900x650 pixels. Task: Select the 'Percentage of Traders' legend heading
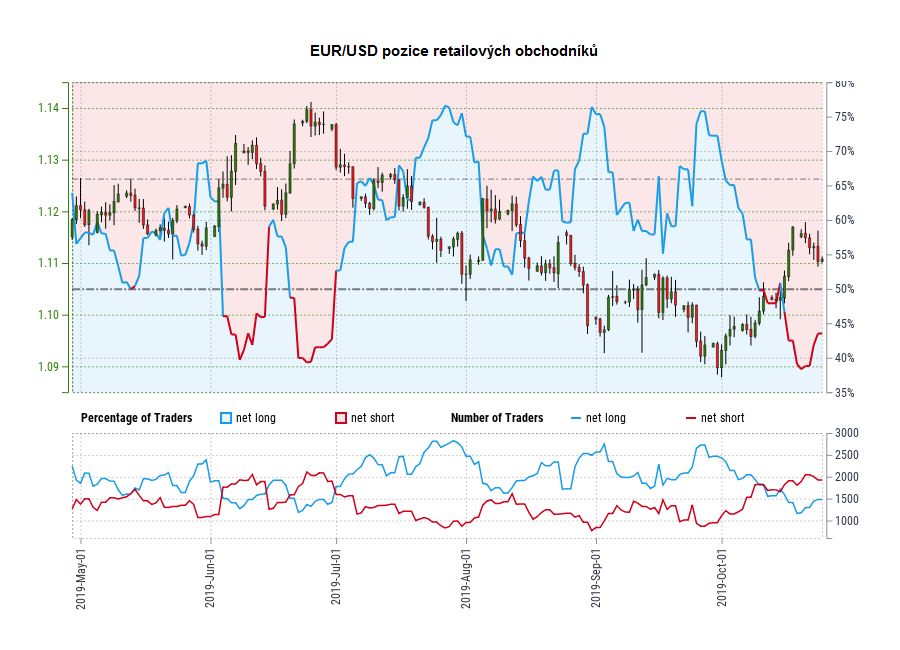pyautogui.click(x=137, y=418)
